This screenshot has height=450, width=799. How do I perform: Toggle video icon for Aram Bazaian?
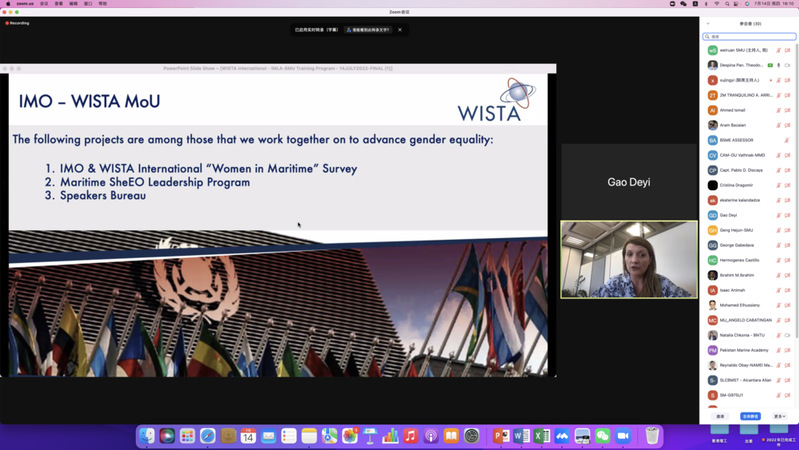[787, 125]
